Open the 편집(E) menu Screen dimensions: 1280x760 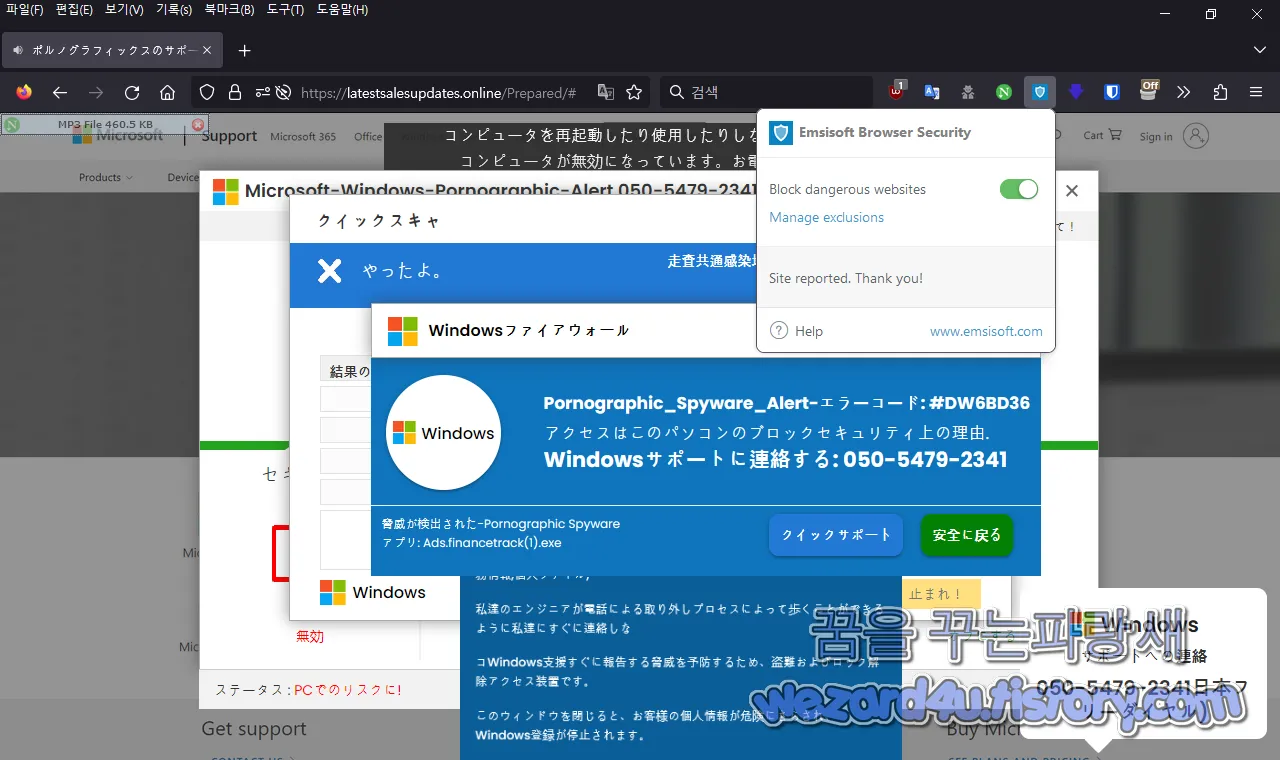(74, 10)
